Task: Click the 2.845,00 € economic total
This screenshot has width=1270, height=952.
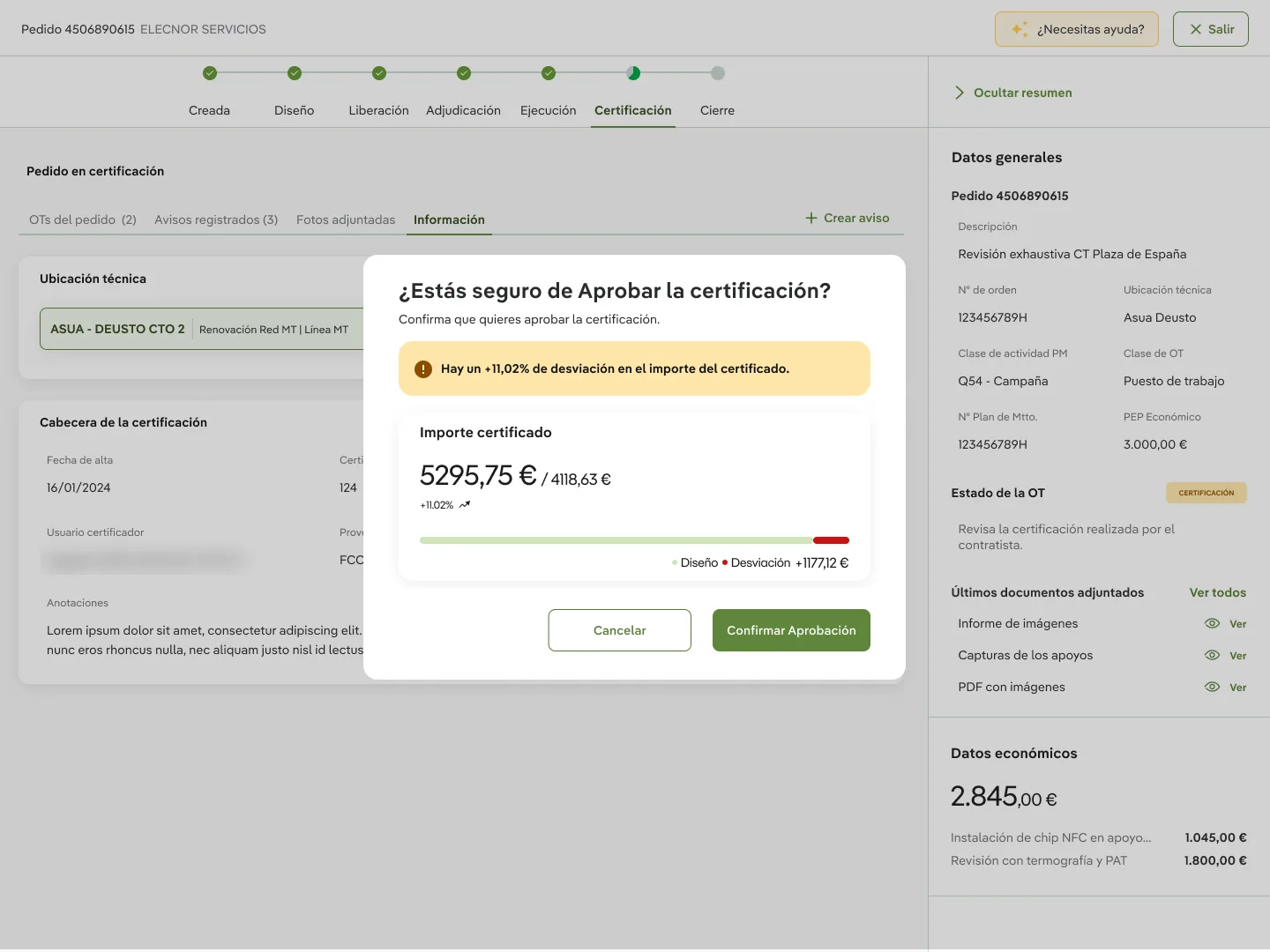Action: (x=1004, y=796)
